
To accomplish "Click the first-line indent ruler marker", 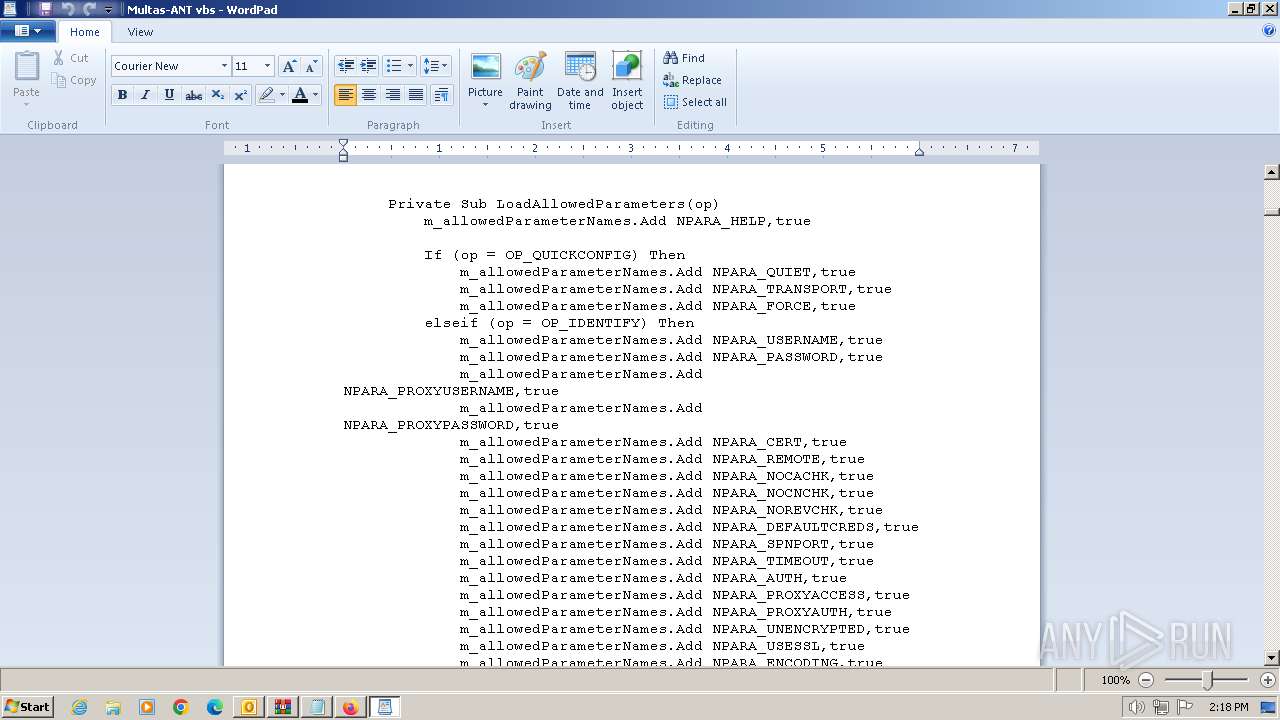I will click(343, 143).
